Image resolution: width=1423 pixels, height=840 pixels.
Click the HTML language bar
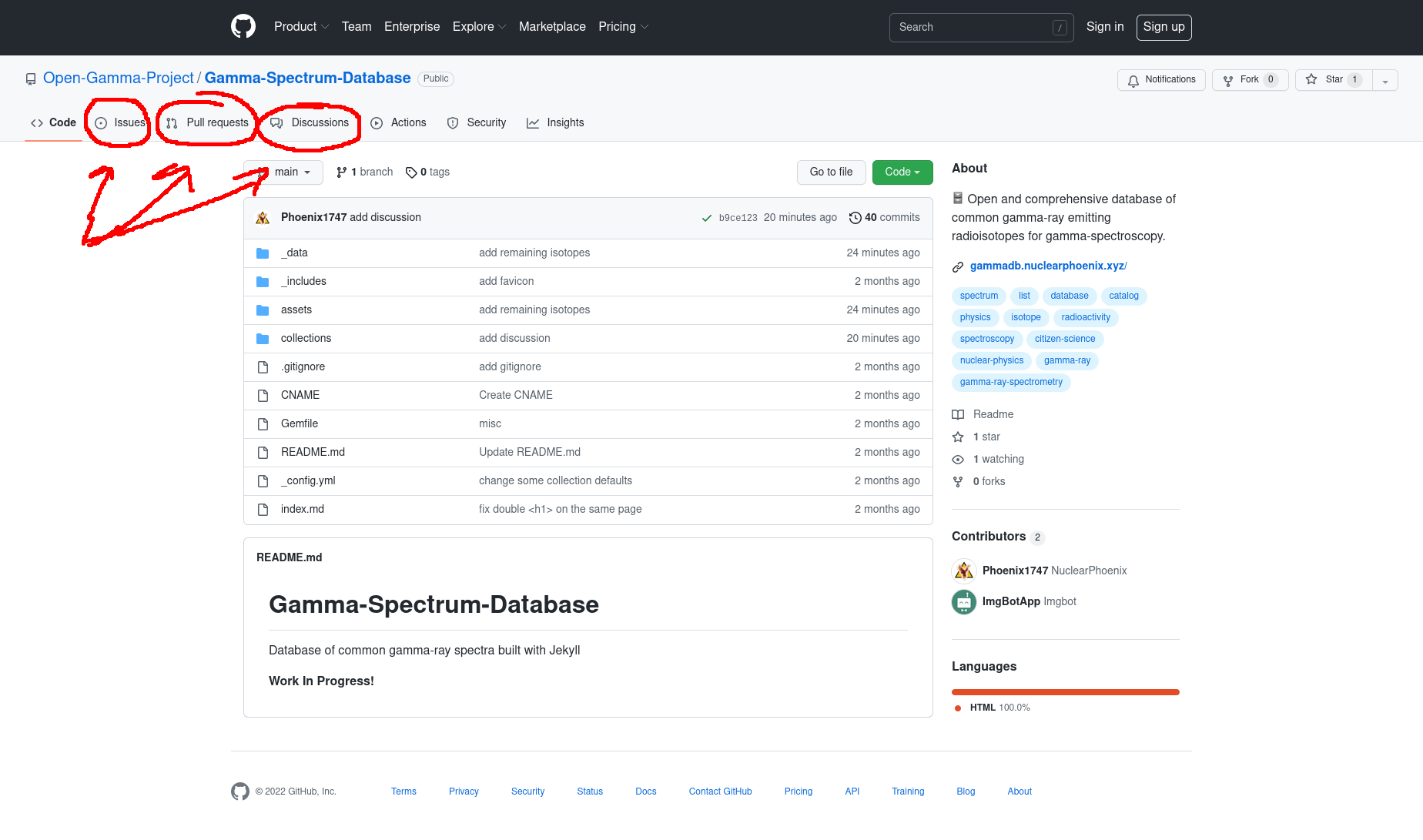1066,692
